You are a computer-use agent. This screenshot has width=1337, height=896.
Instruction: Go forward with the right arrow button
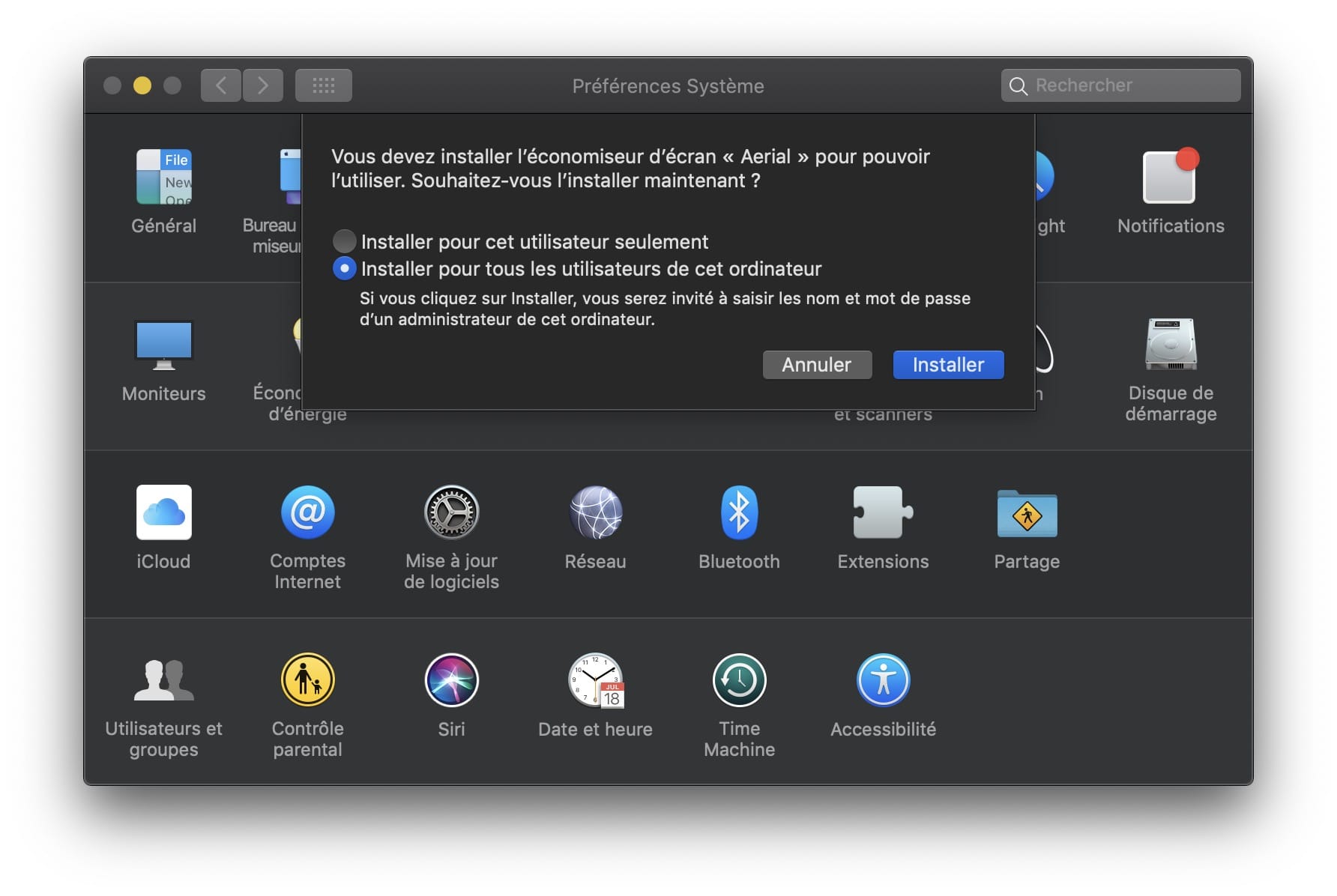(x=263, y=85)
